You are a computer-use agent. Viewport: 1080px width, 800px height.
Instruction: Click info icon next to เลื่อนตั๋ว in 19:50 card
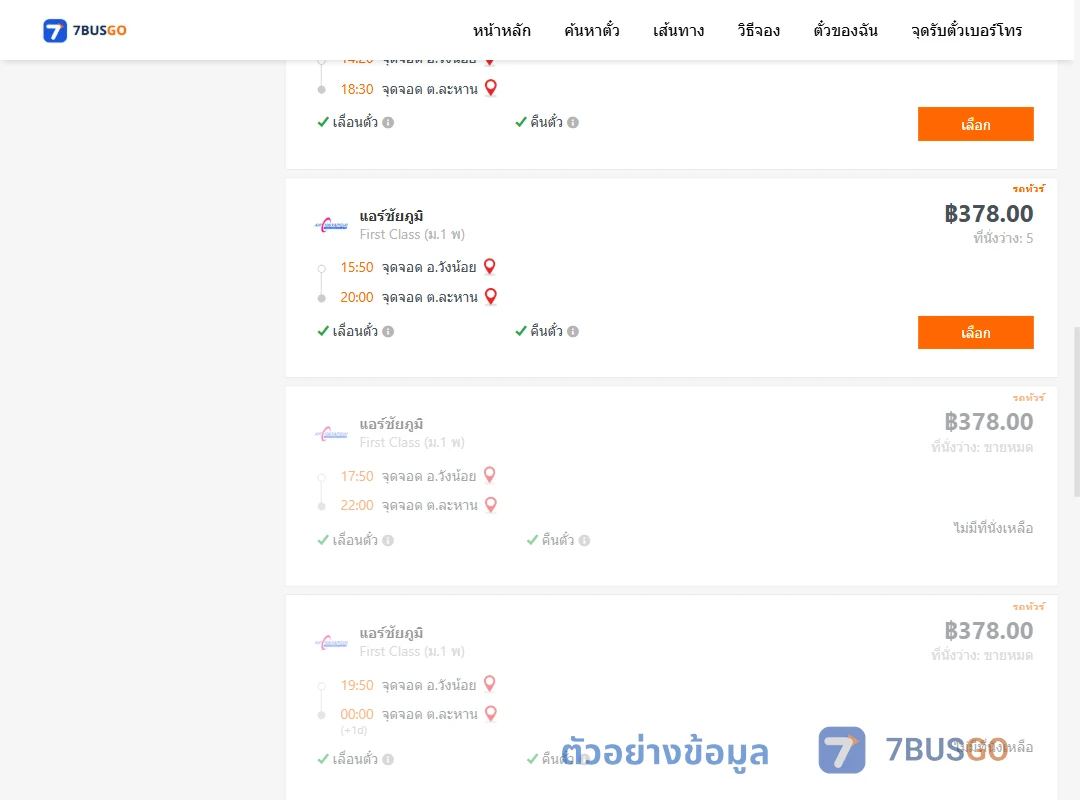[388, 759]
